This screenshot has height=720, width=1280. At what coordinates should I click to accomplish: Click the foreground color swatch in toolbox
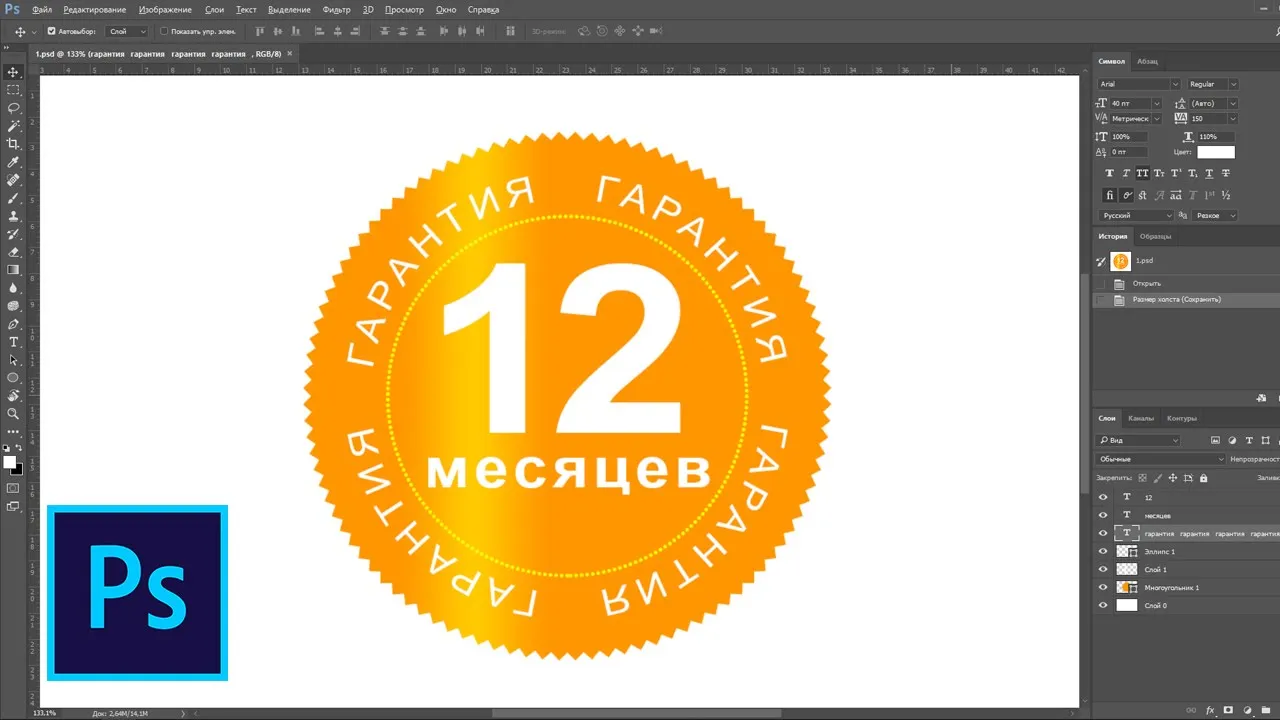tap(10, 462)
